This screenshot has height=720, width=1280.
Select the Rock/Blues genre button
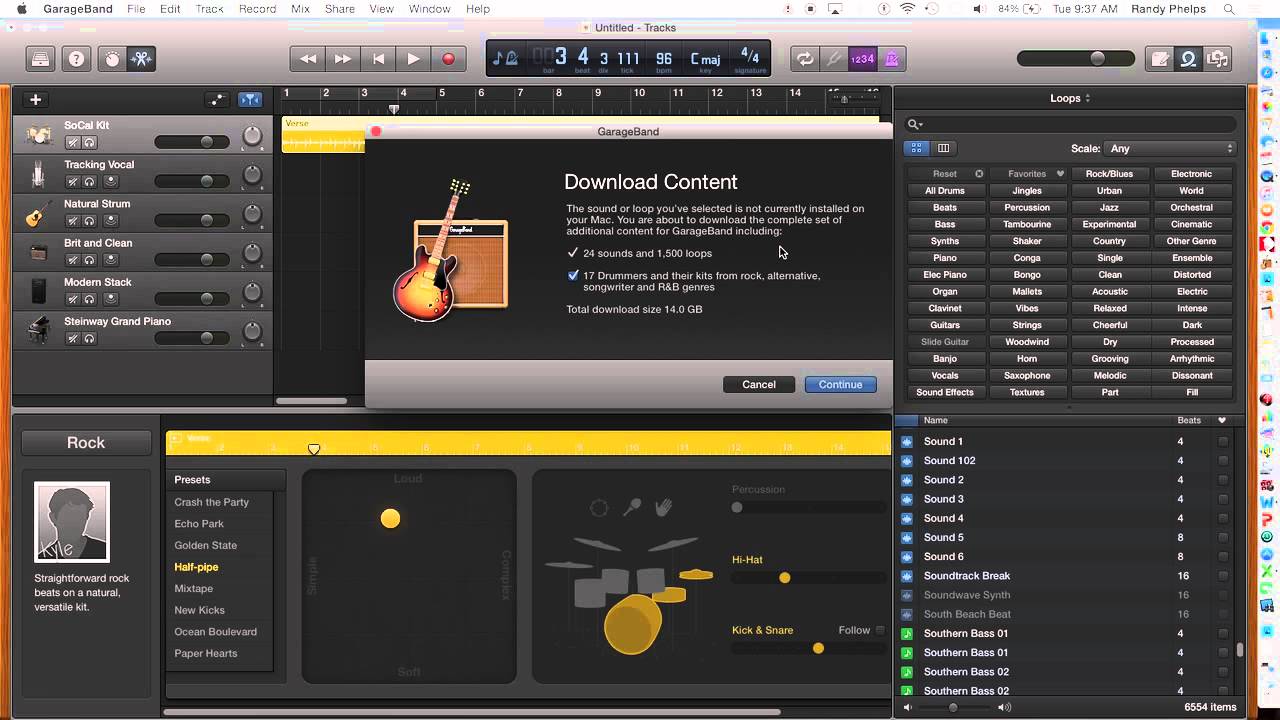coord(1109,174)
